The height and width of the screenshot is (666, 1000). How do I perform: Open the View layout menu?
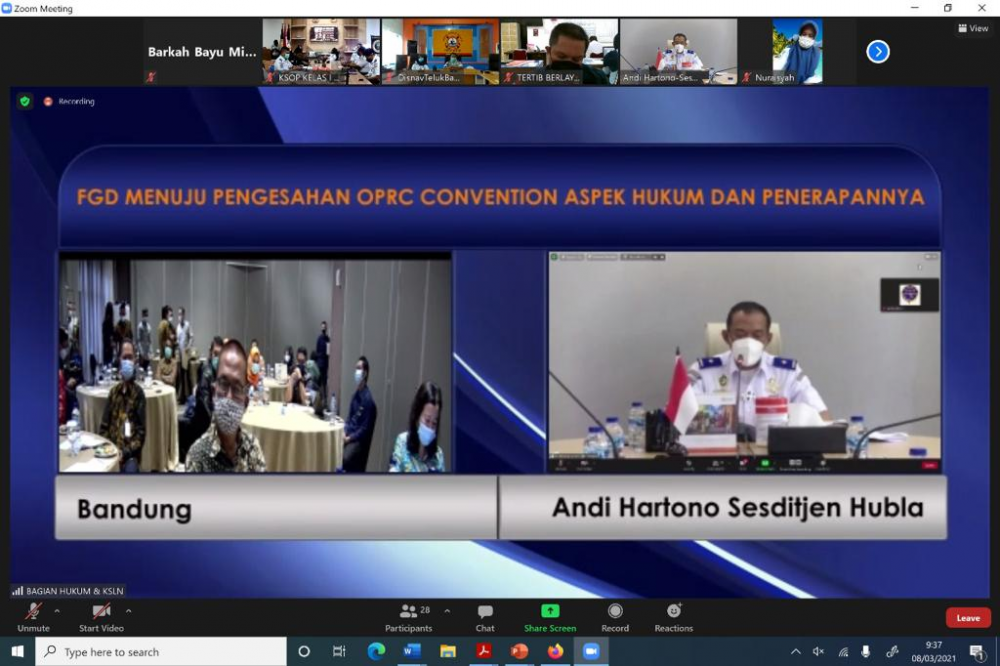(x=973, y=28)
